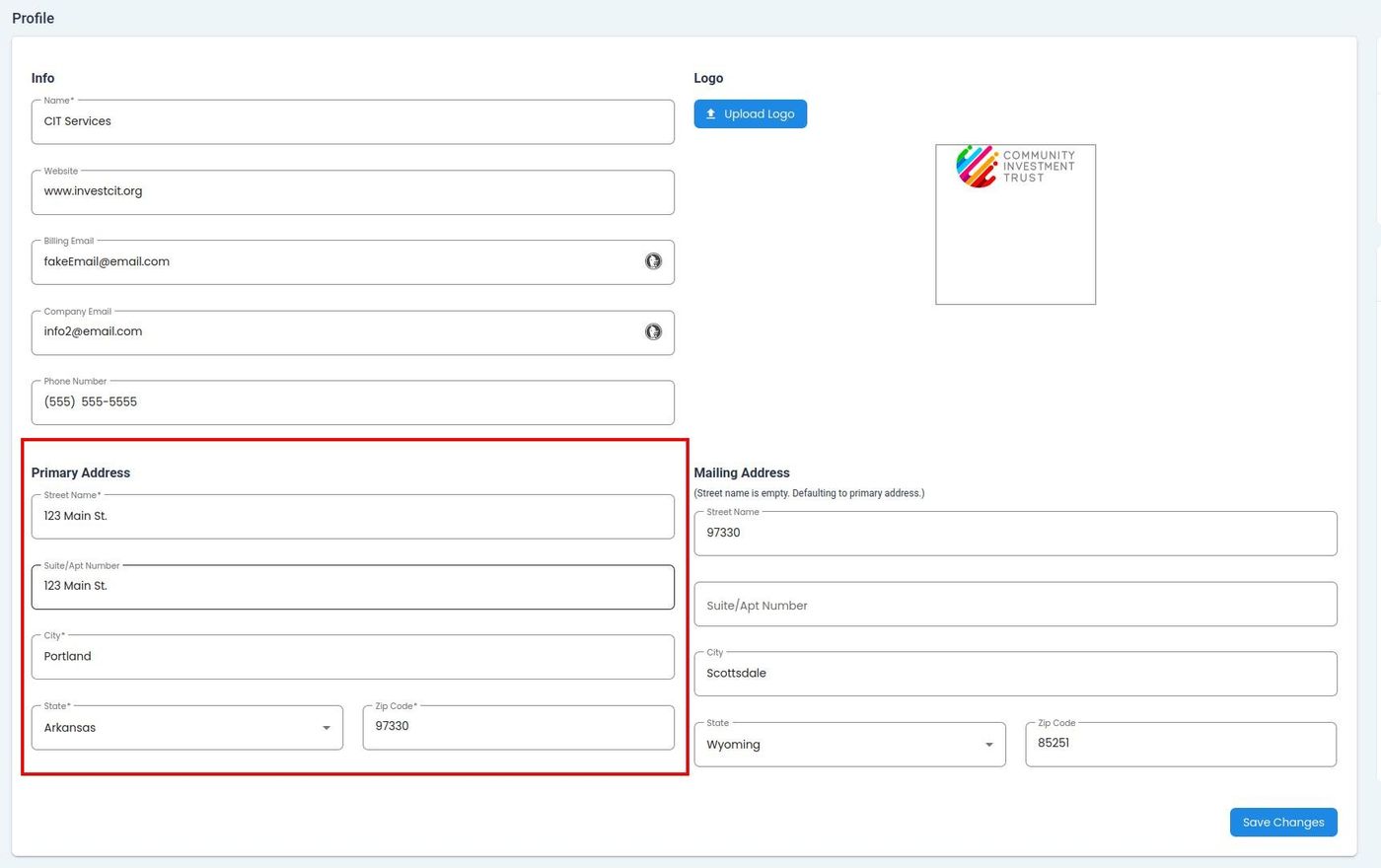Click into the Company Email field

(x=335, y=332)
